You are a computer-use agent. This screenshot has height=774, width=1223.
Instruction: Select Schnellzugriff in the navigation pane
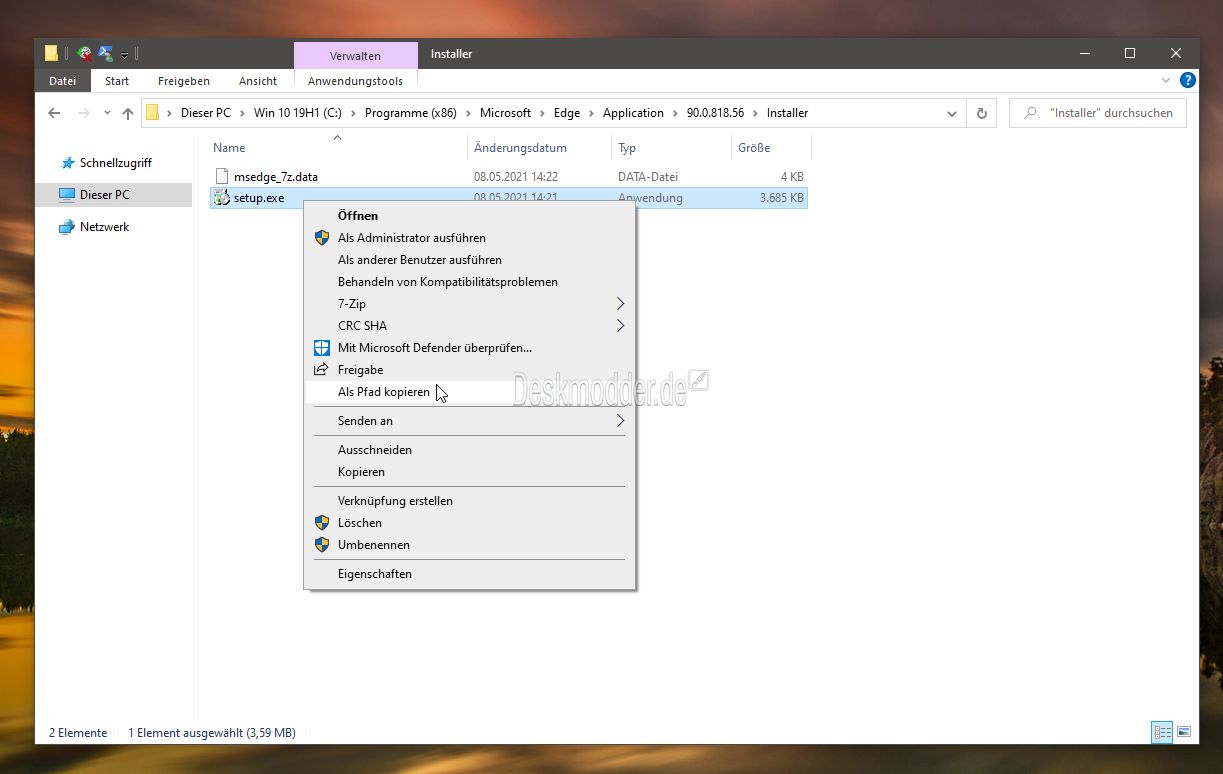click(115, 163)
